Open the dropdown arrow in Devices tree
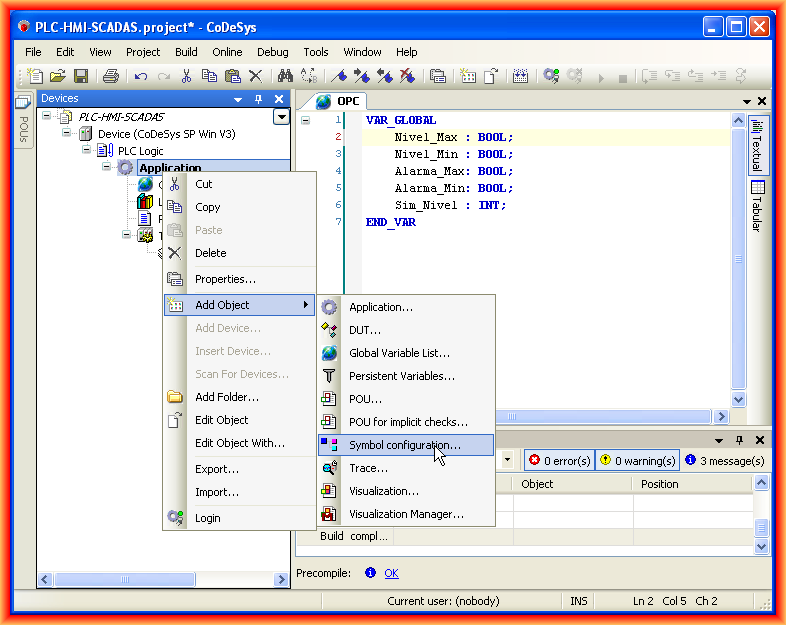Image resolution: width=786 pixels, height=625 pixels. click(281, 117)
